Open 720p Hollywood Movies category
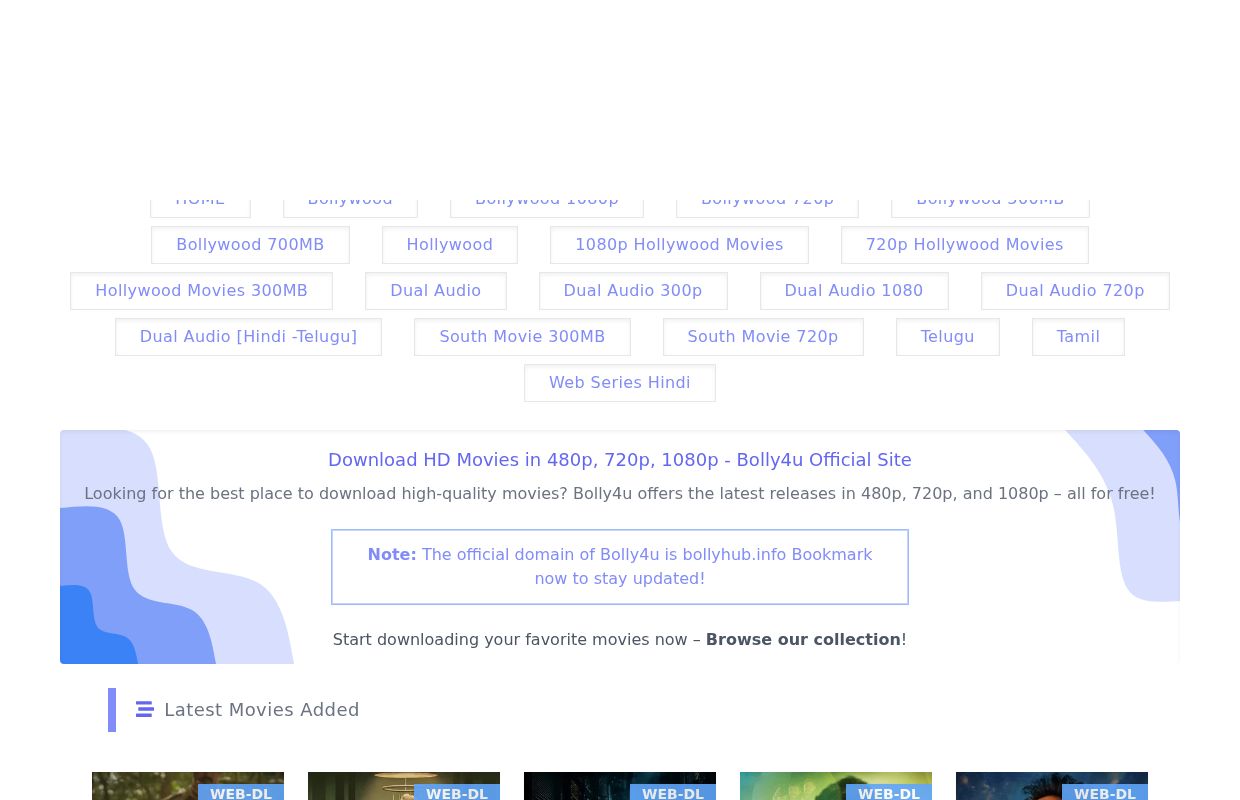1240x800 pixels. pyautogui.click(x=964, y=245)
